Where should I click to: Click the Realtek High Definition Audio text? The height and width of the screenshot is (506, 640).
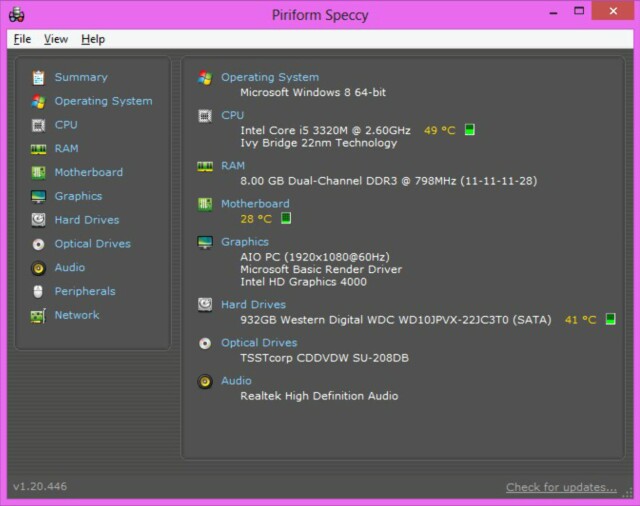319,396
